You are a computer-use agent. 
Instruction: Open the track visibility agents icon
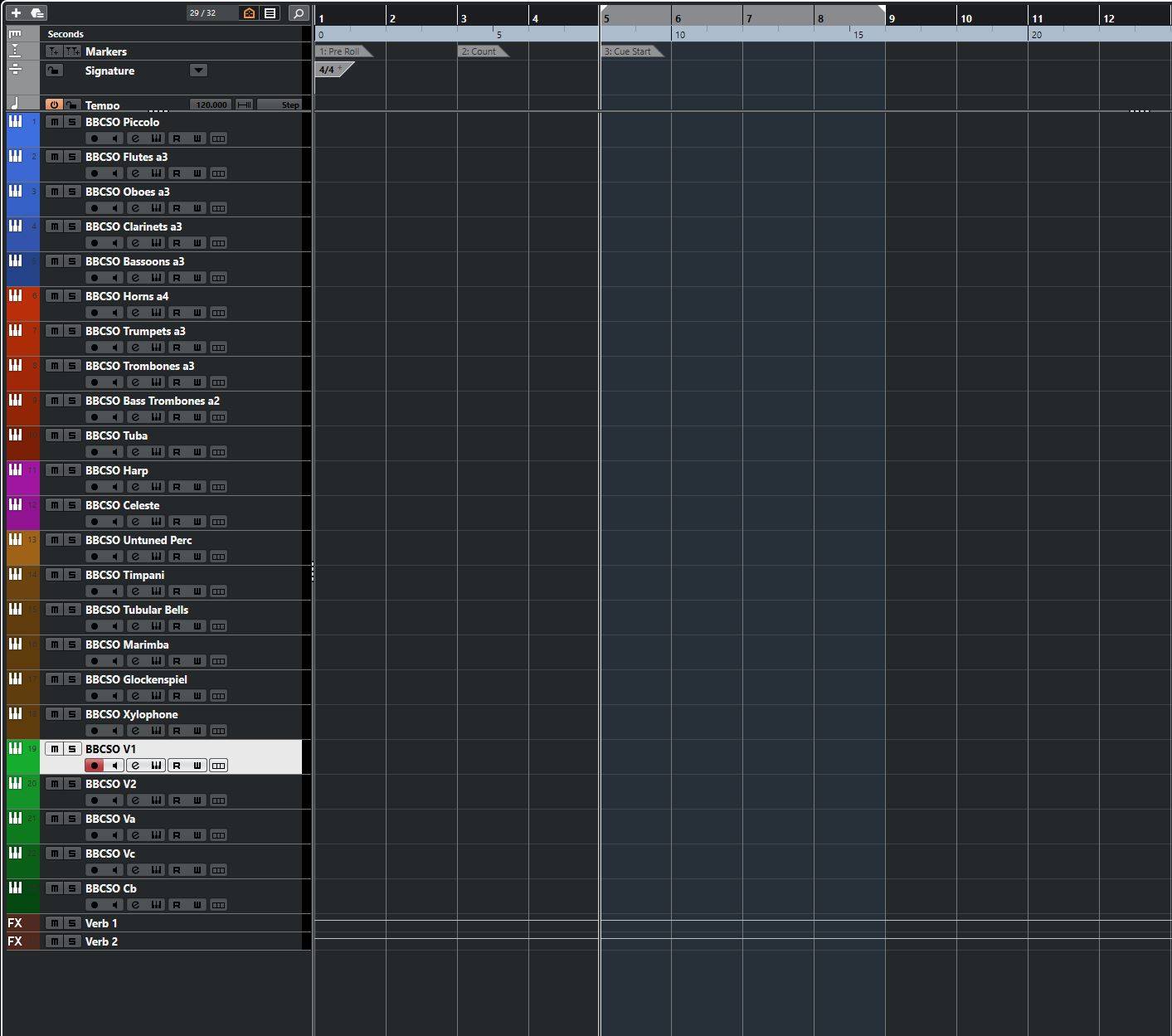[249, 12]
